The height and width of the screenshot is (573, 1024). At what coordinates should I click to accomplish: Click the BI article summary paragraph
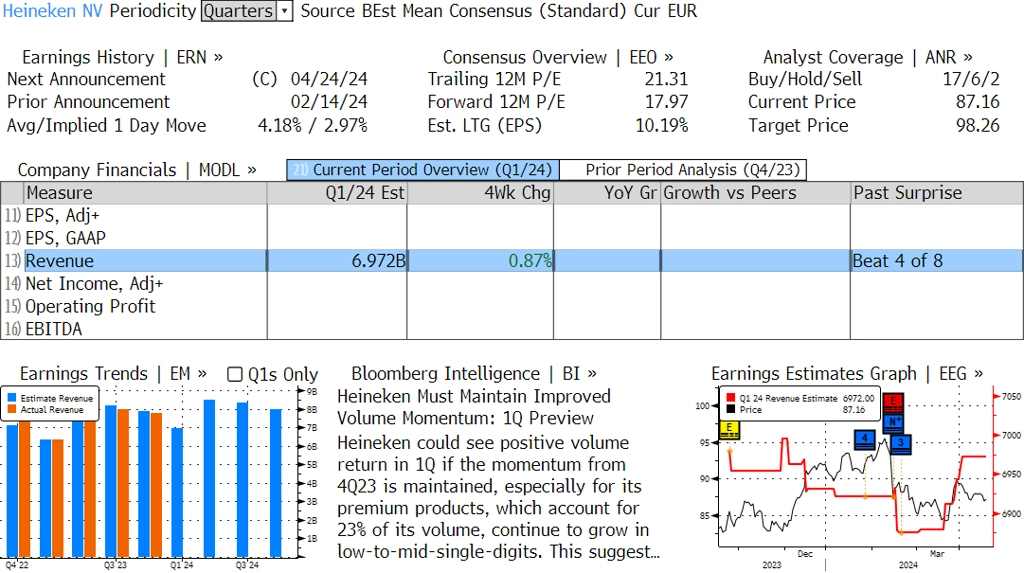coord(498,497)
